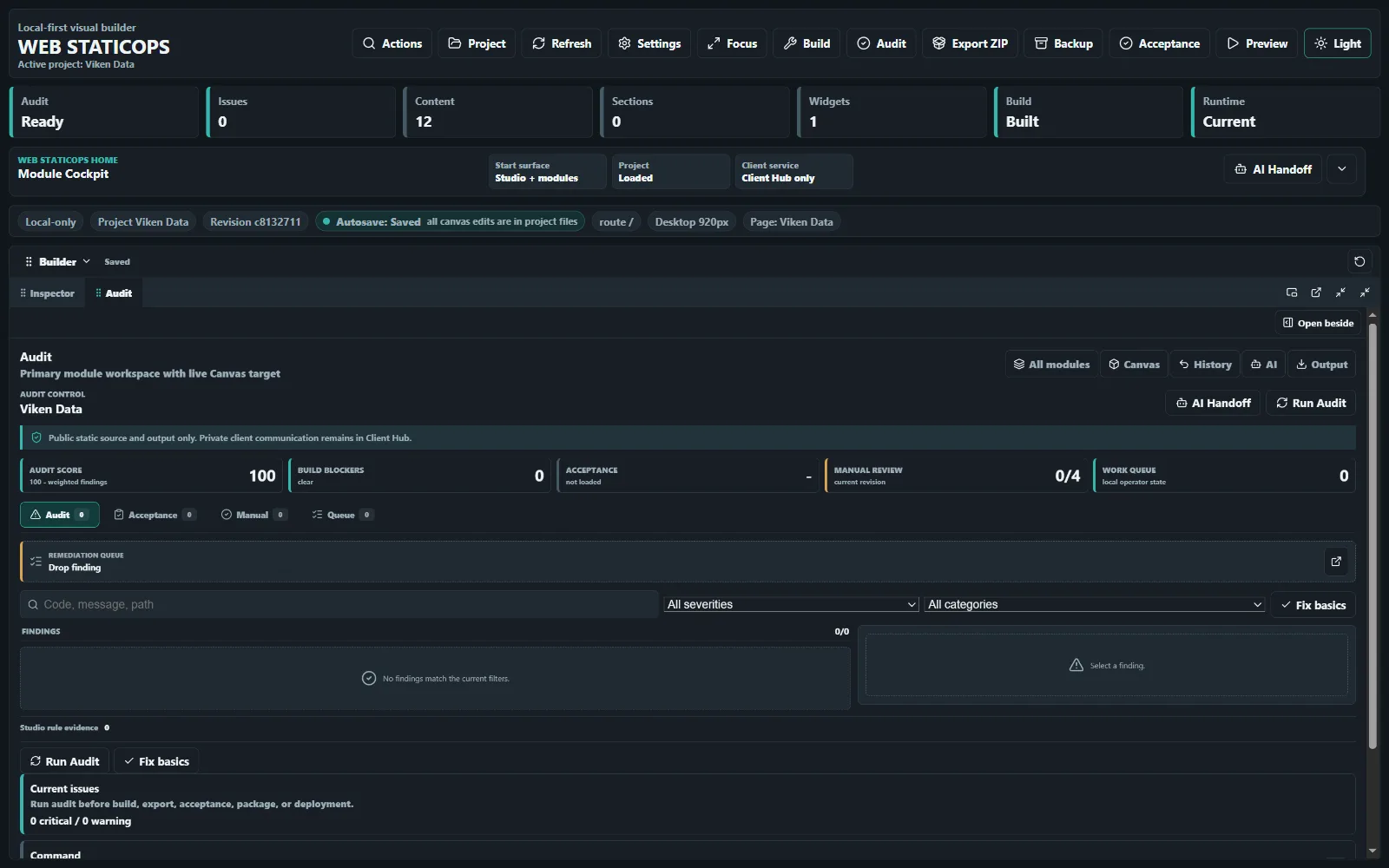1389x868 pixels.
Task: Switch to the Queue sub-tab
Action: pyautogui.click(x=342, y=515)
